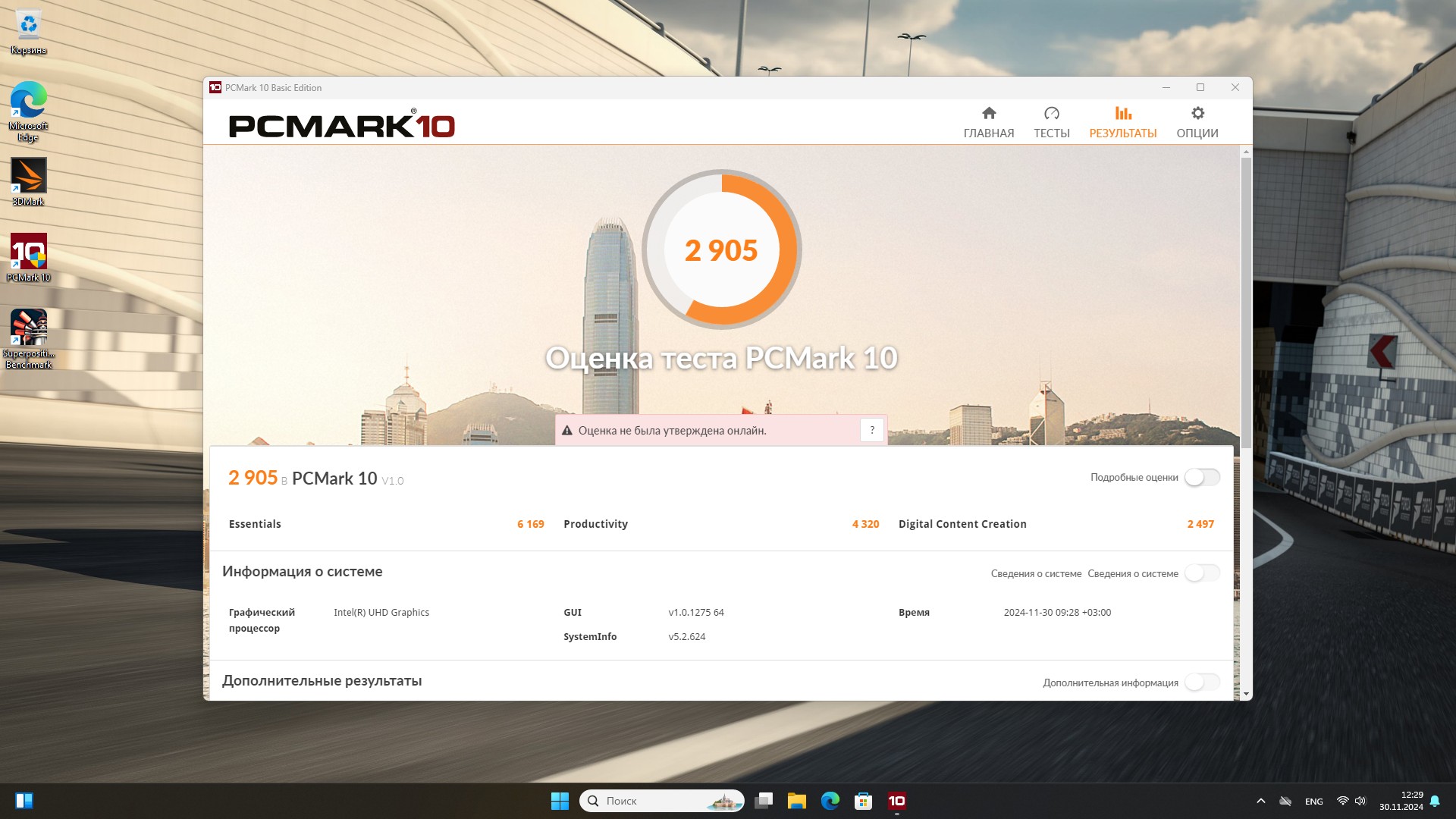Open the ENG language indicator
Screen dimensions: 1456x819
point(1313,801)
